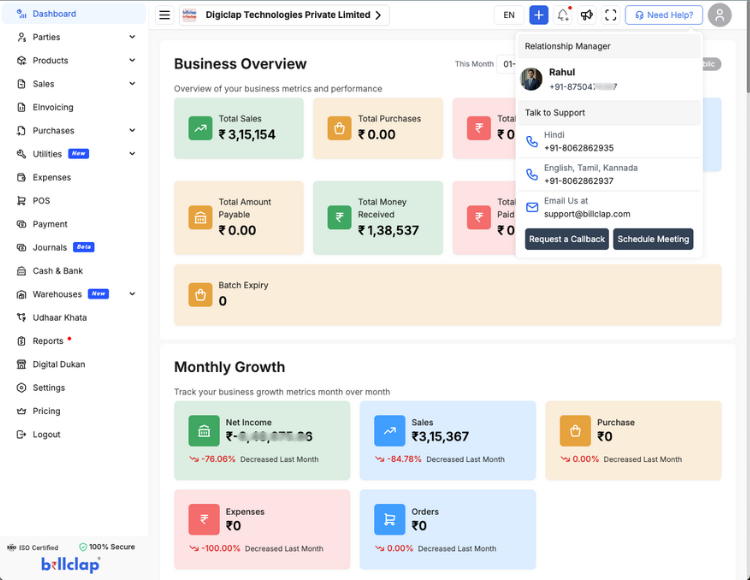Click the email support envelope icon
Image resolution: width=750 pixels, height=580 pixels.
532,207
